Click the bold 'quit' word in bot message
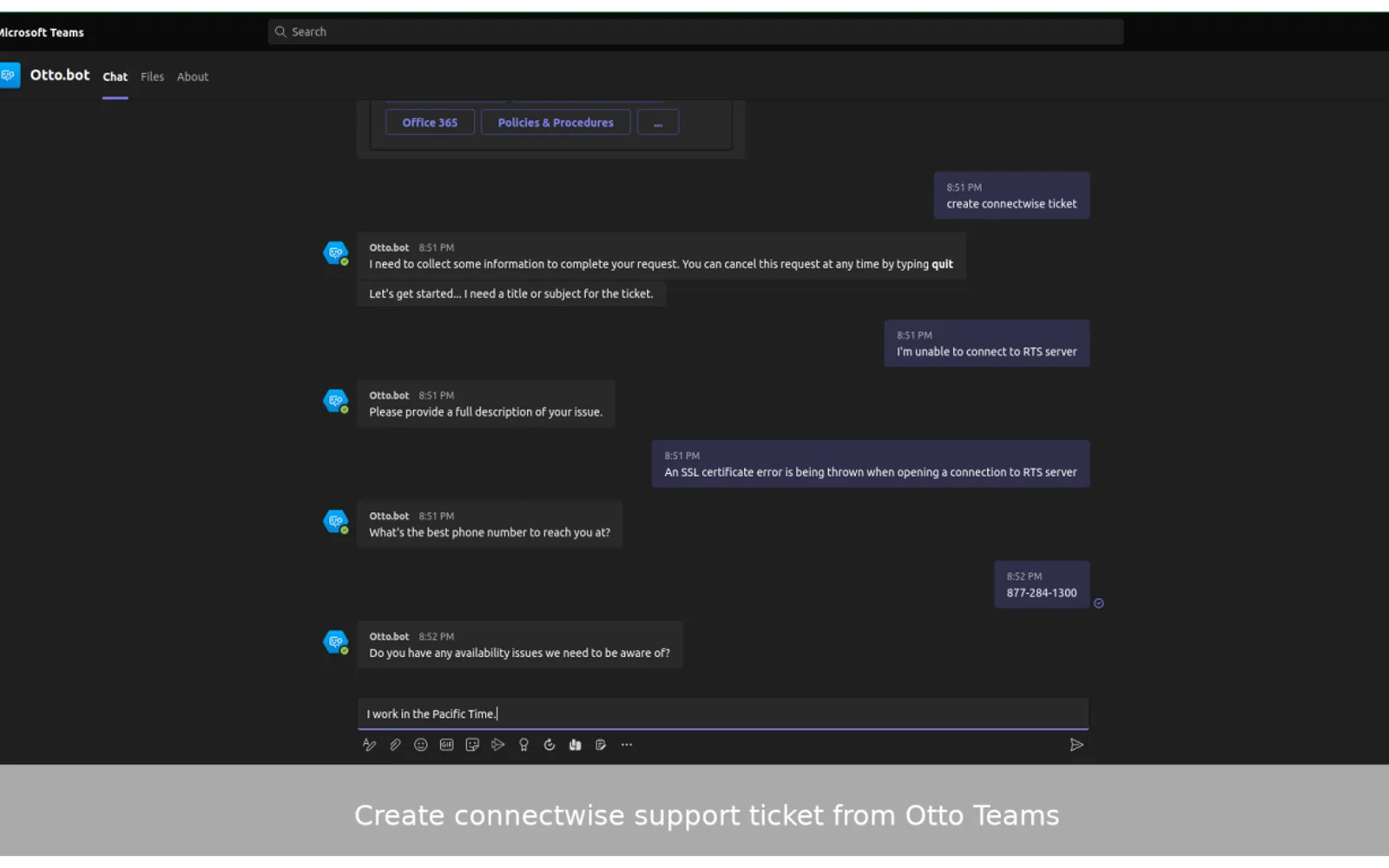This screenshot has width=1389, height=868. tap(942, 265)
